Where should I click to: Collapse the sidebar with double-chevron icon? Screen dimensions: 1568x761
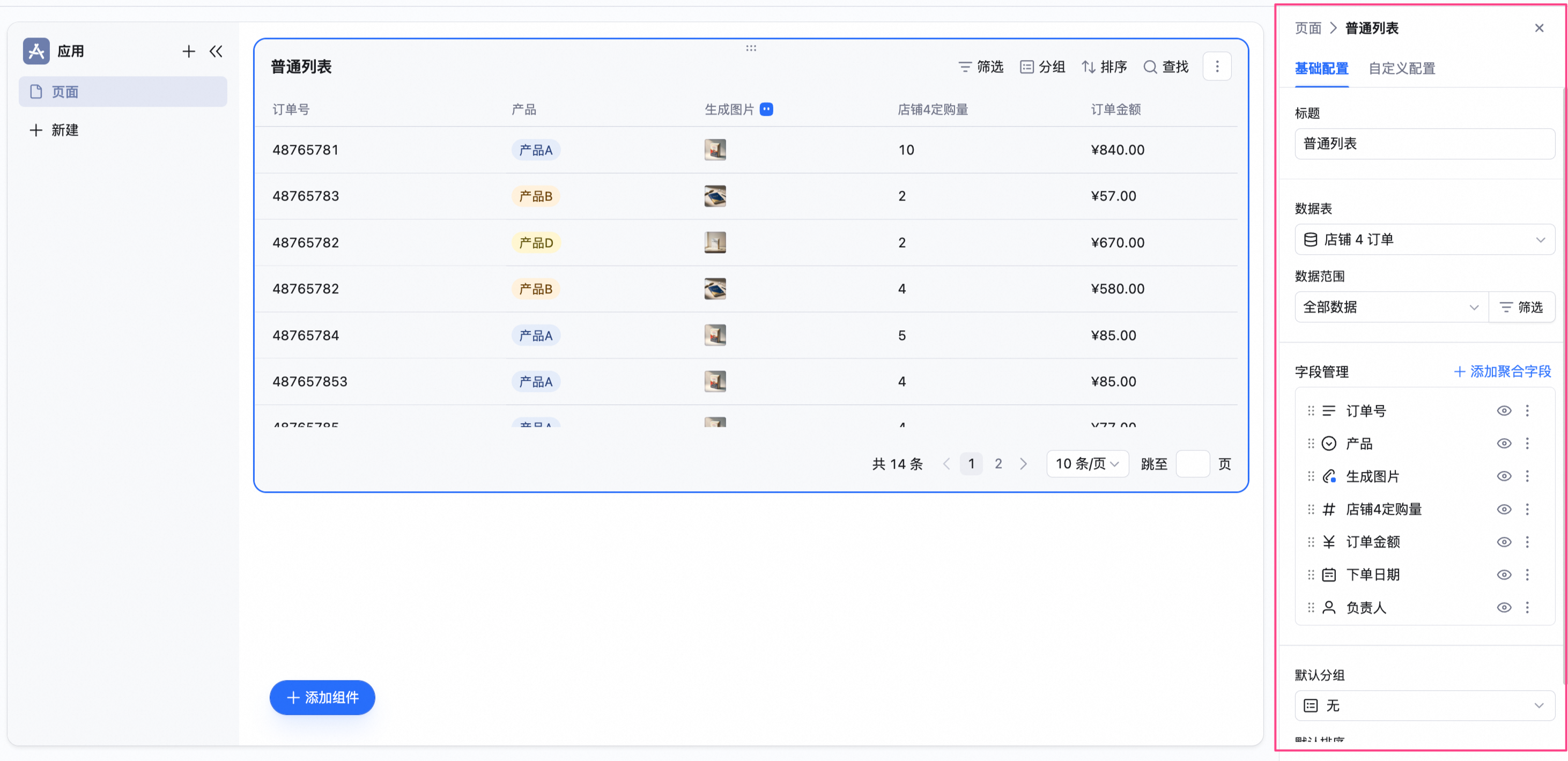click(x=216, y=51)
